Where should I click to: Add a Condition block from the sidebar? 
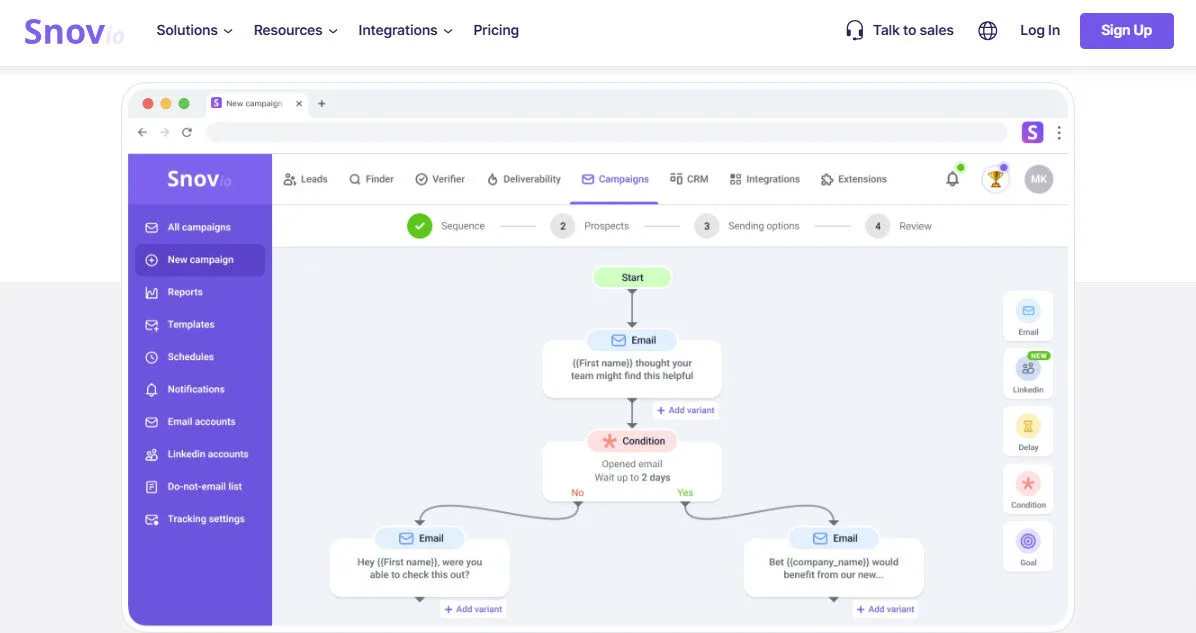1028,488
